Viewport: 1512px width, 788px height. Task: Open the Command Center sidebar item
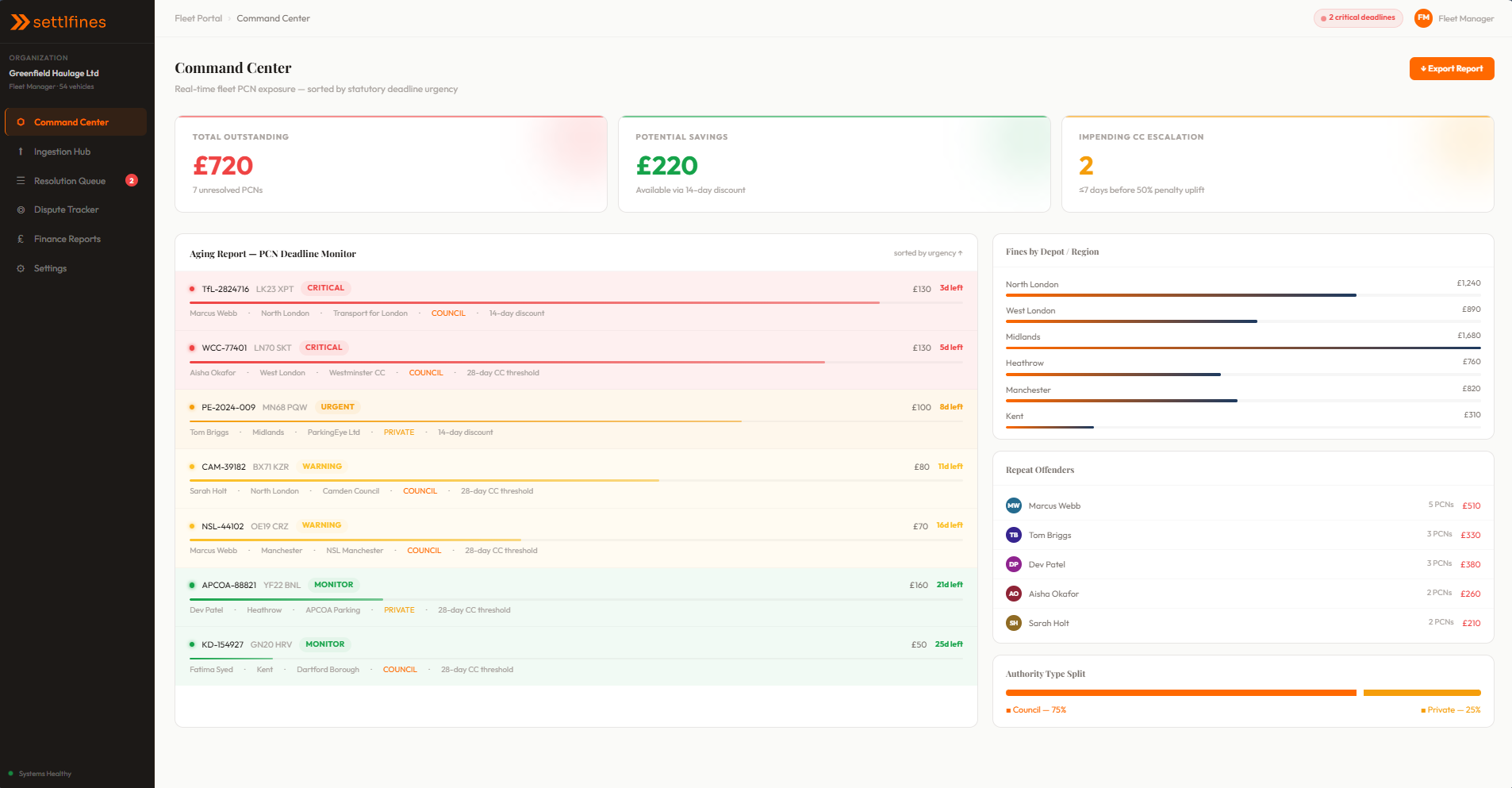pos(71,122)
